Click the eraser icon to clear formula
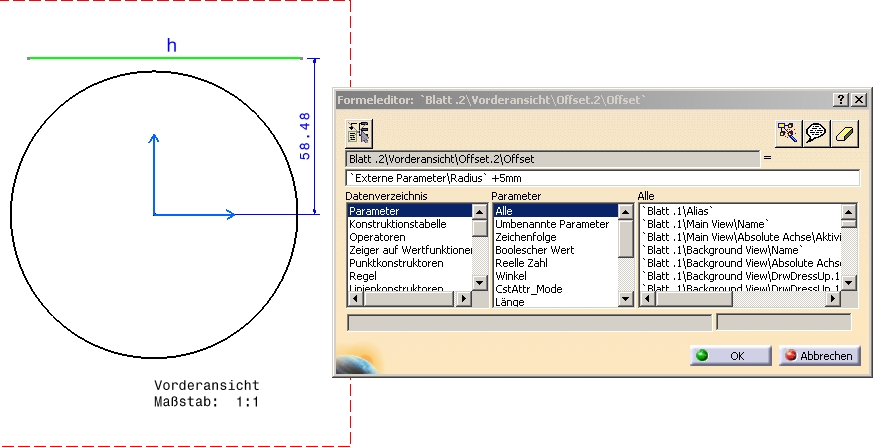873x447 pixels. 845,134
